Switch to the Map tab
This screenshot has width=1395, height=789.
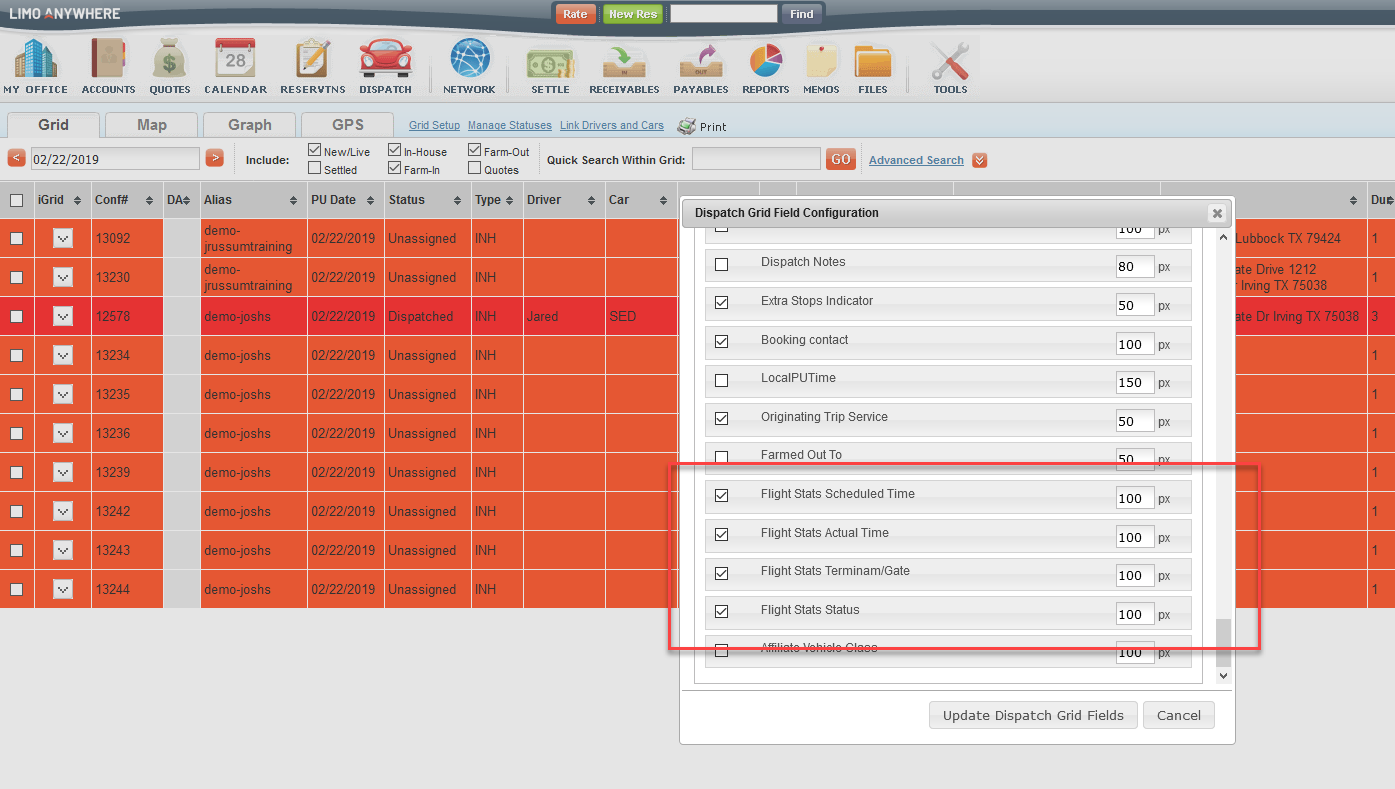coord(152,125)
